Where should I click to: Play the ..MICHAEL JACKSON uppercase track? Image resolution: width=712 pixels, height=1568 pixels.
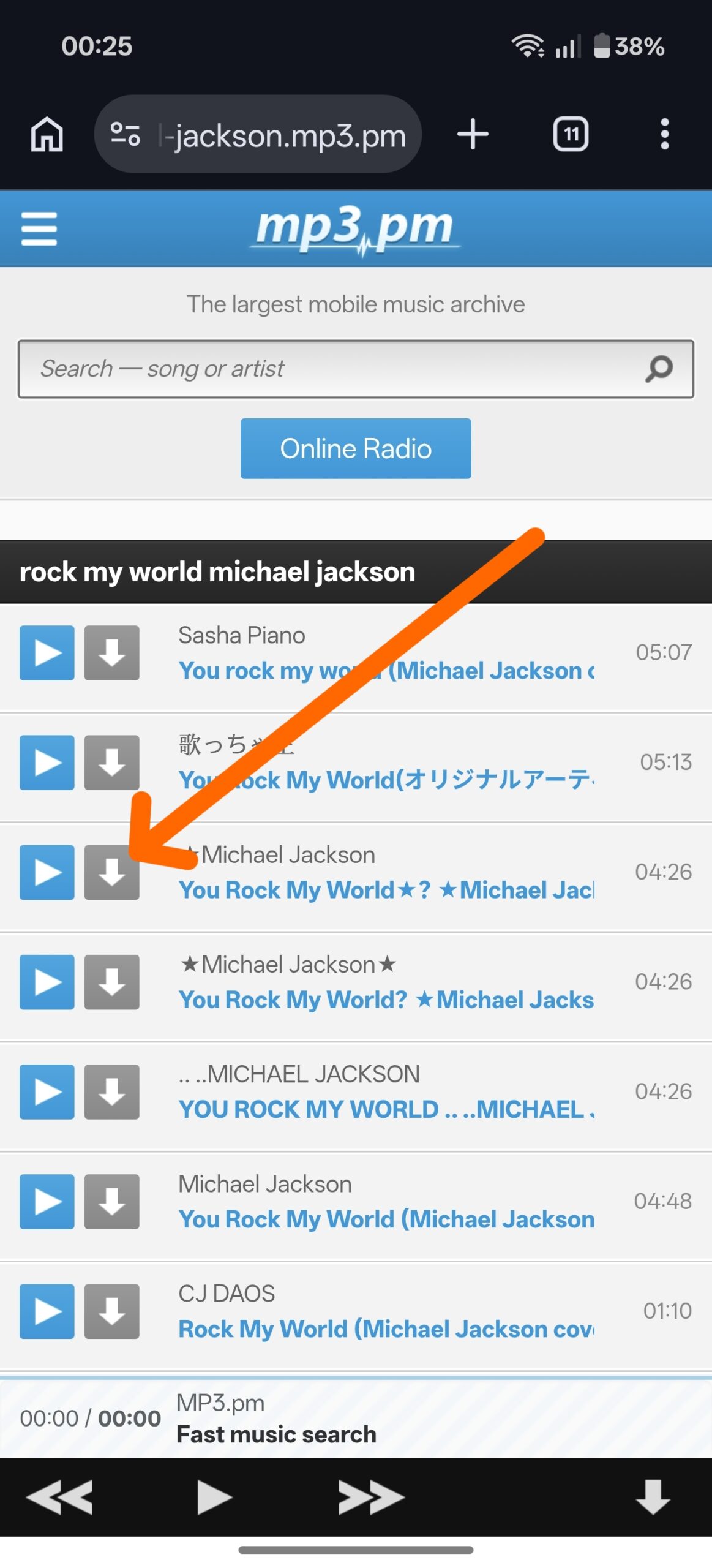tap(47, 1091)
